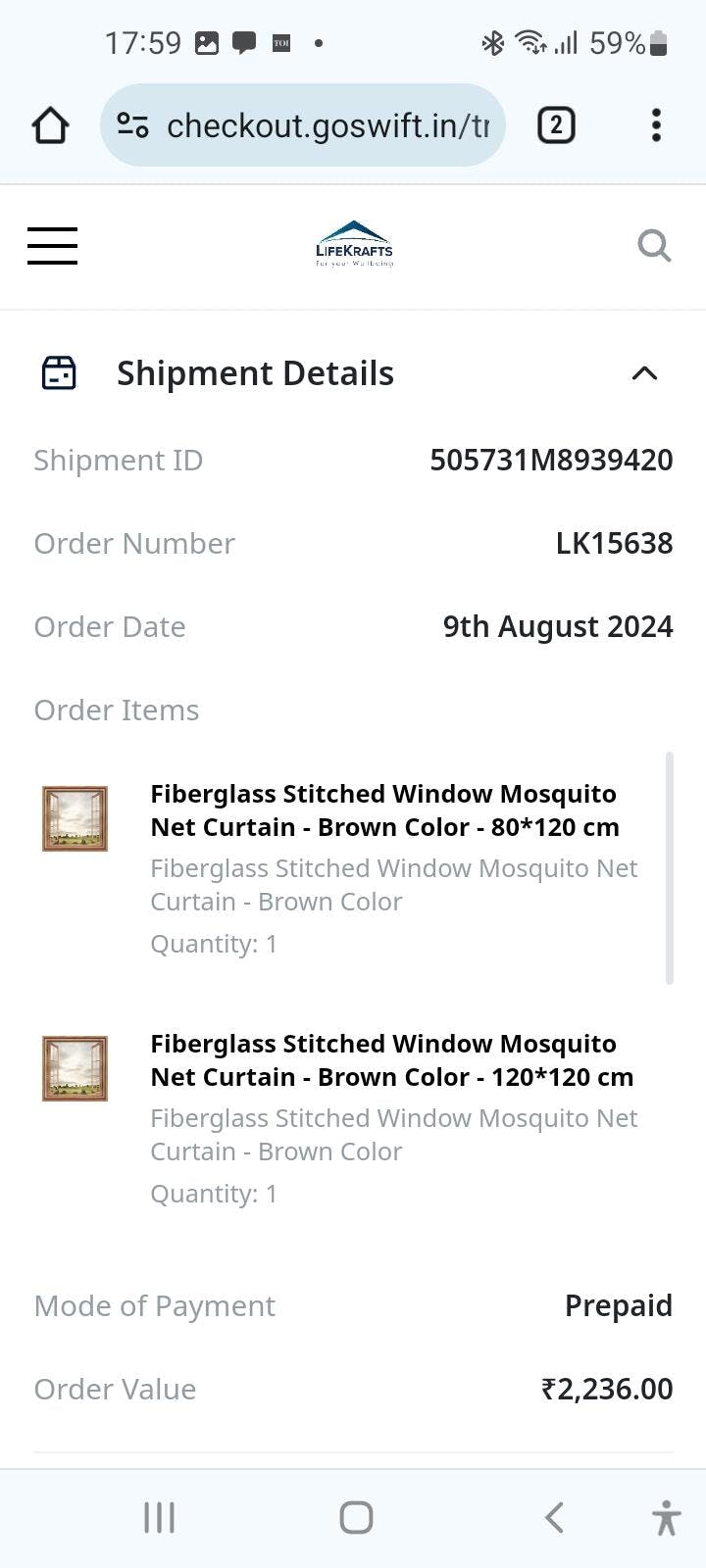Go to browser home page
706x1568 pixels.
click(50, 125)
